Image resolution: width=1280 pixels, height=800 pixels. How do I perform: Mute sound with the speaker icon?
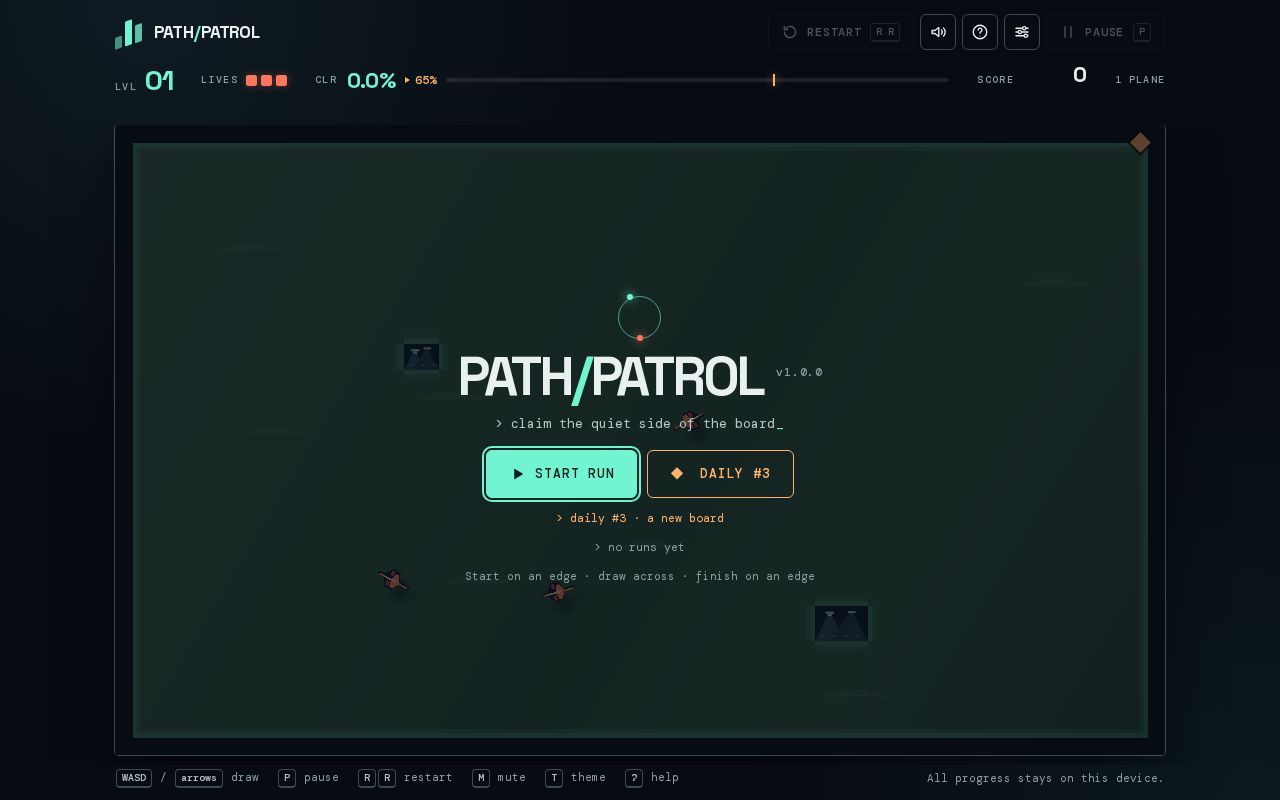pyautogui.click(x=938, y=32)
